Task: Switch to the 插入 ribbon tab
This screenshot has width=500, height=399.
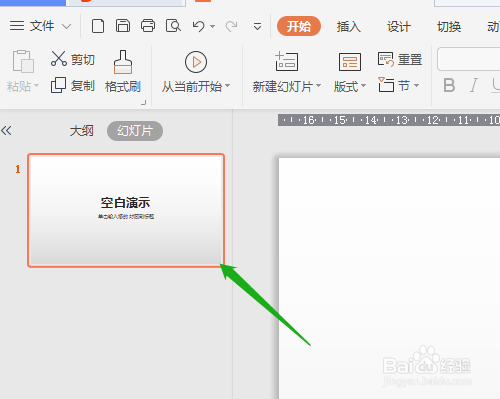Action: tap(348, 26)
